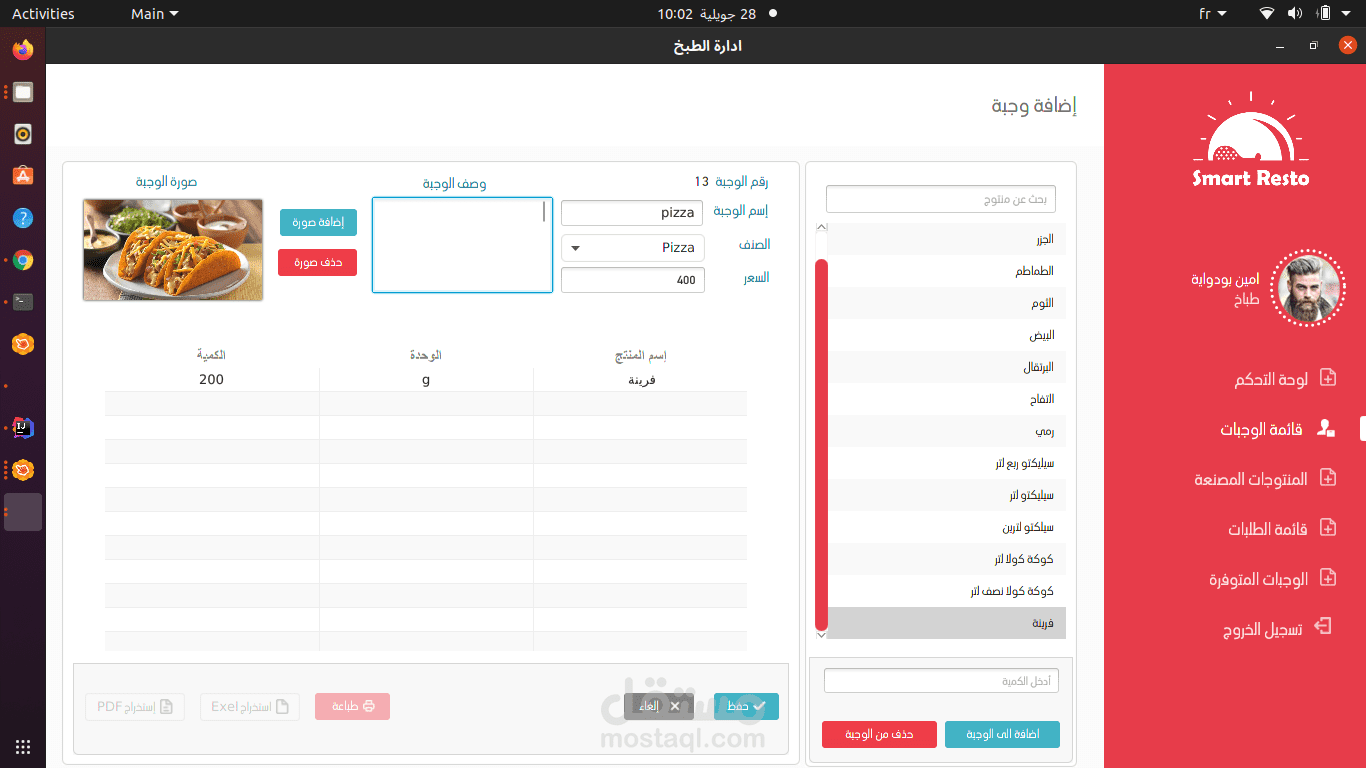This screenshot has width=1366, height=768.
Task: Click the لوحة التحكم dashboard icon
Action: 1328,378
